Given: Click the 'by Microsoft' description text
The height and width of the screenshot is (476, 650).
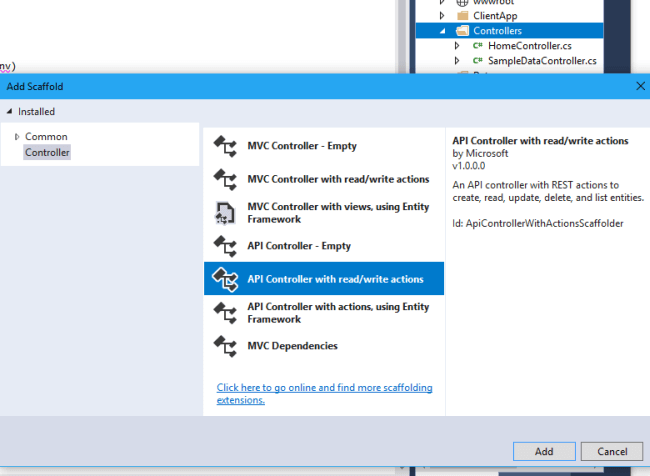Looking at the screenshot, I should point(480,153).
